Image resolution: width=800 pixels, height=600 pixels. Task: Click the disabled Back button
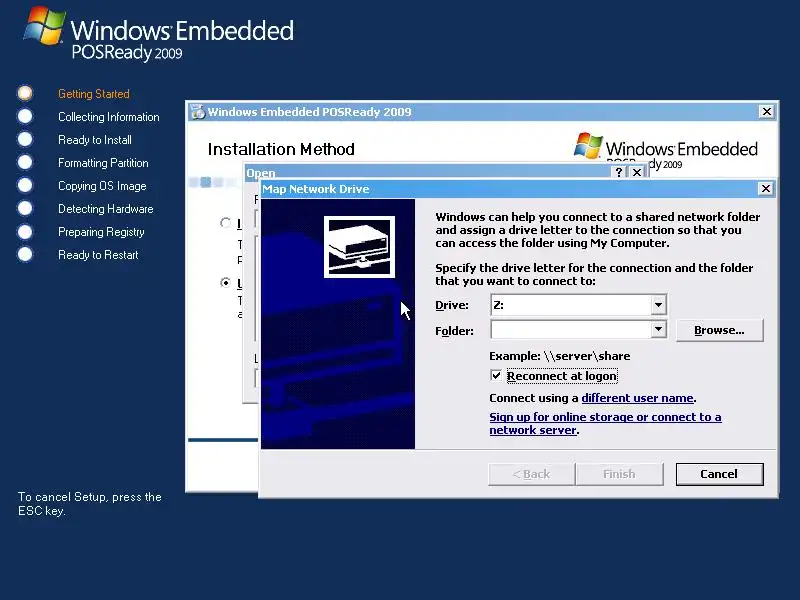[x=532, y=474]
